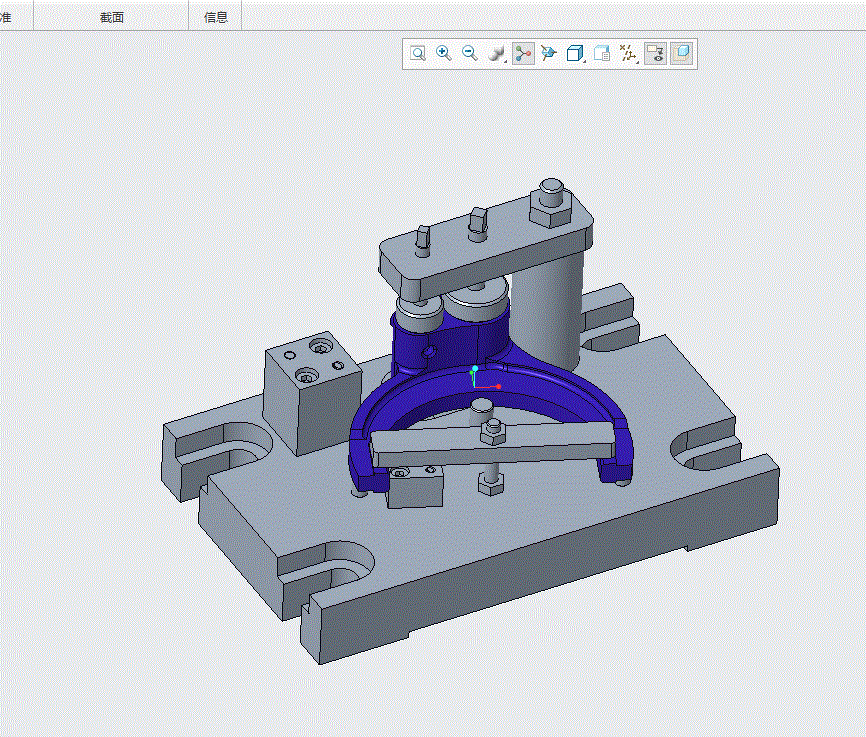The height and width of the screenshot is (737, 866).
Task: Toggle the highlighted blue cube icon at toolbar end
Action: tap(681, 54)
